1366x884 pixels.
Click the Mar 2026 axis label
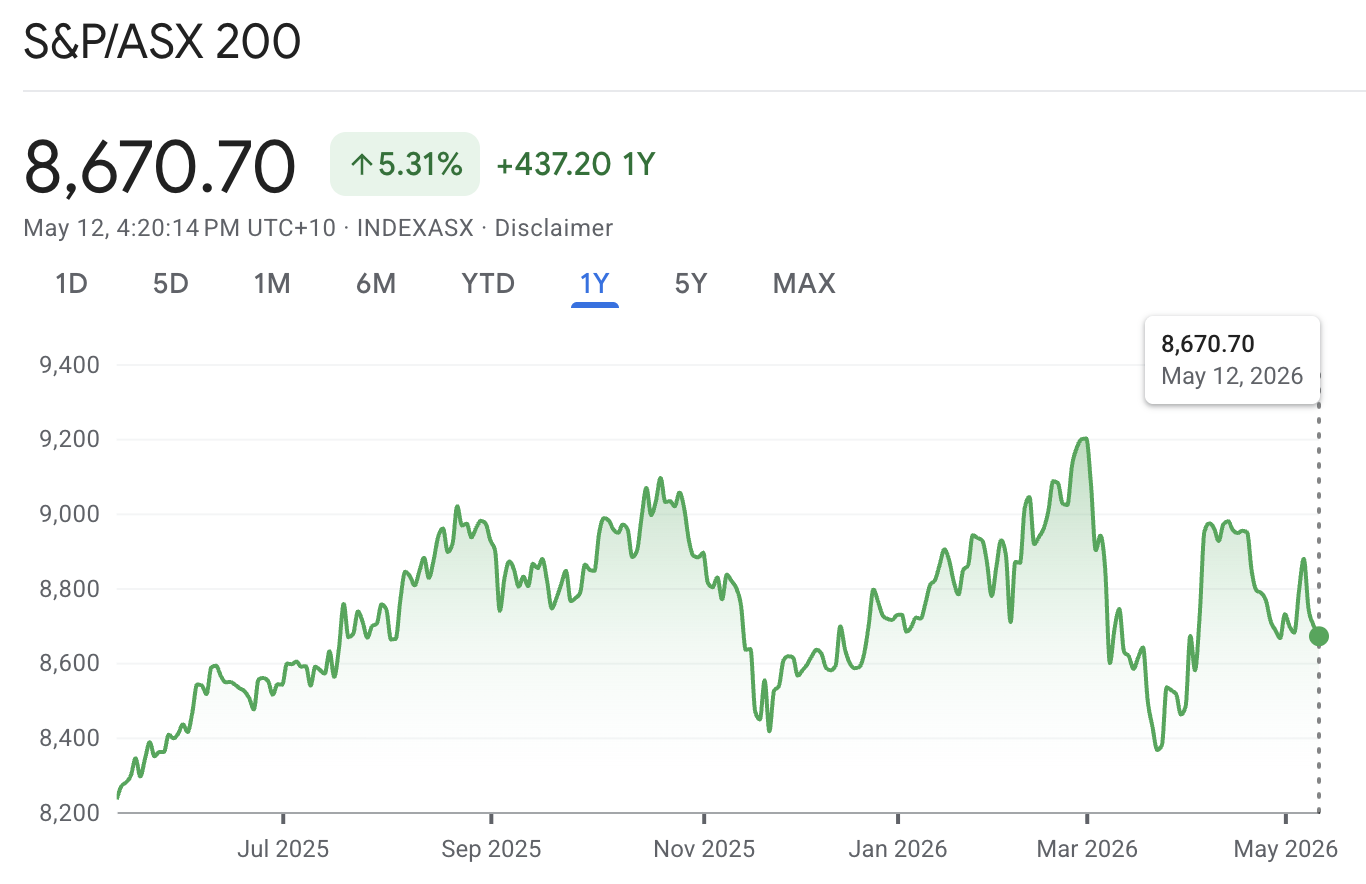[x=1087, y=850]
